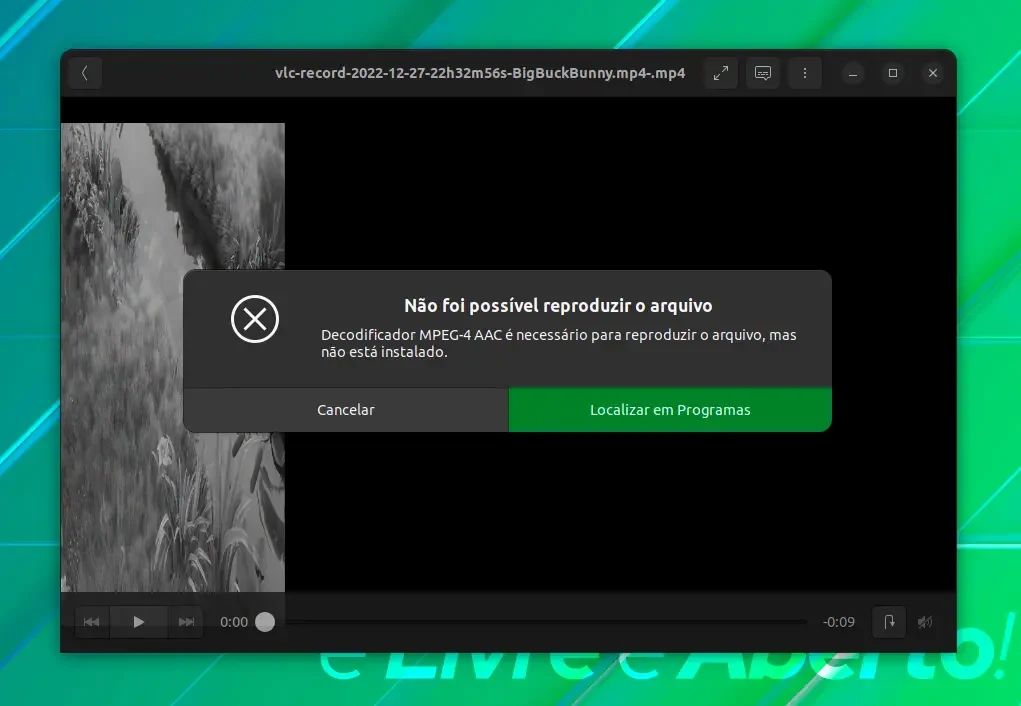The width and height of the screenshot is (1021, 706).
Task: Minimize the video player window
Action: coord(853,73)
